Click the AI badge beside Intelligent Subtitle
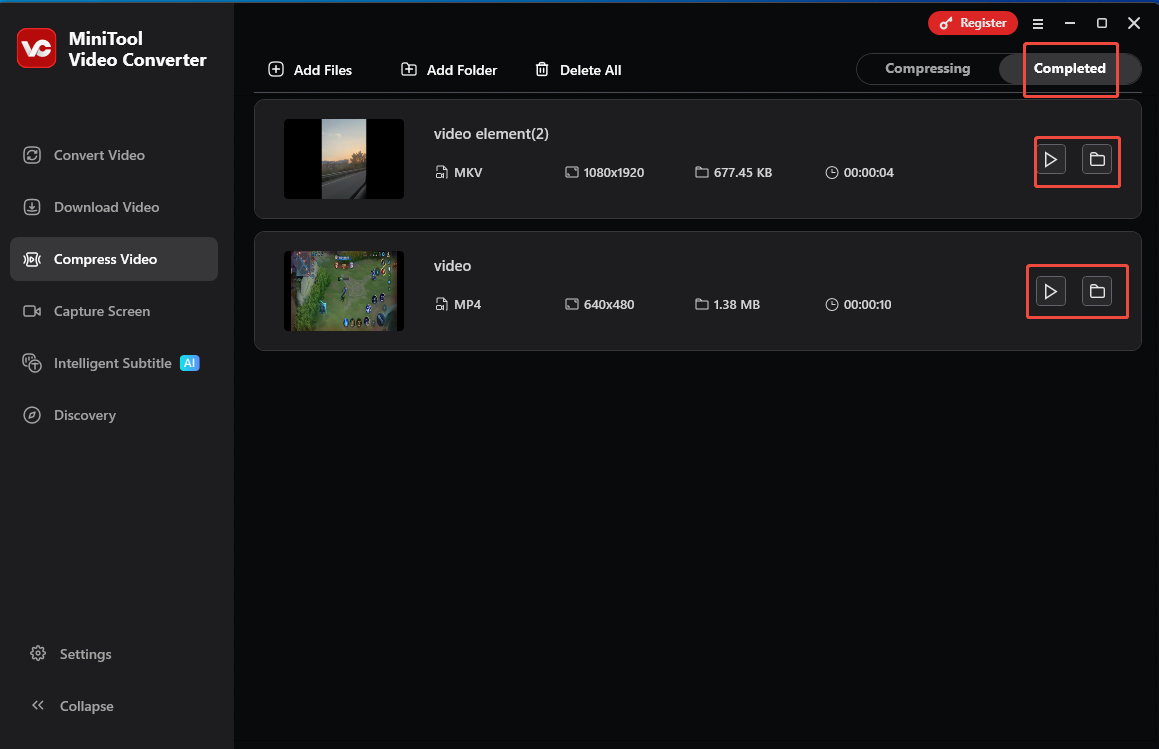The width and height of the screenshot is (1159, 749). pos(189,363)
